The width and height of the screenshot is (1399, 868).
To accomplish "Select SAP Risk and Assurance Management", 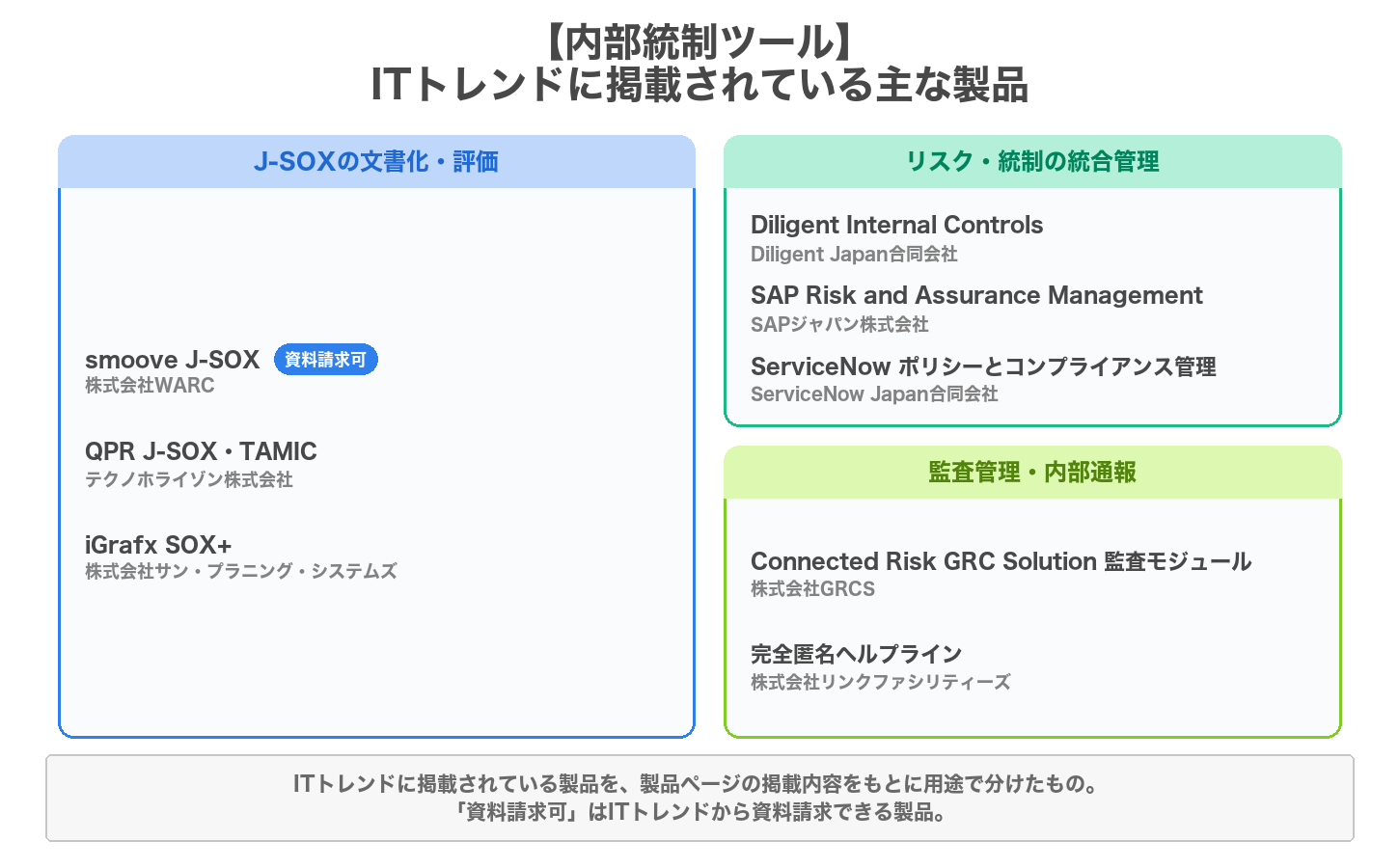I will tap(976, 295).
